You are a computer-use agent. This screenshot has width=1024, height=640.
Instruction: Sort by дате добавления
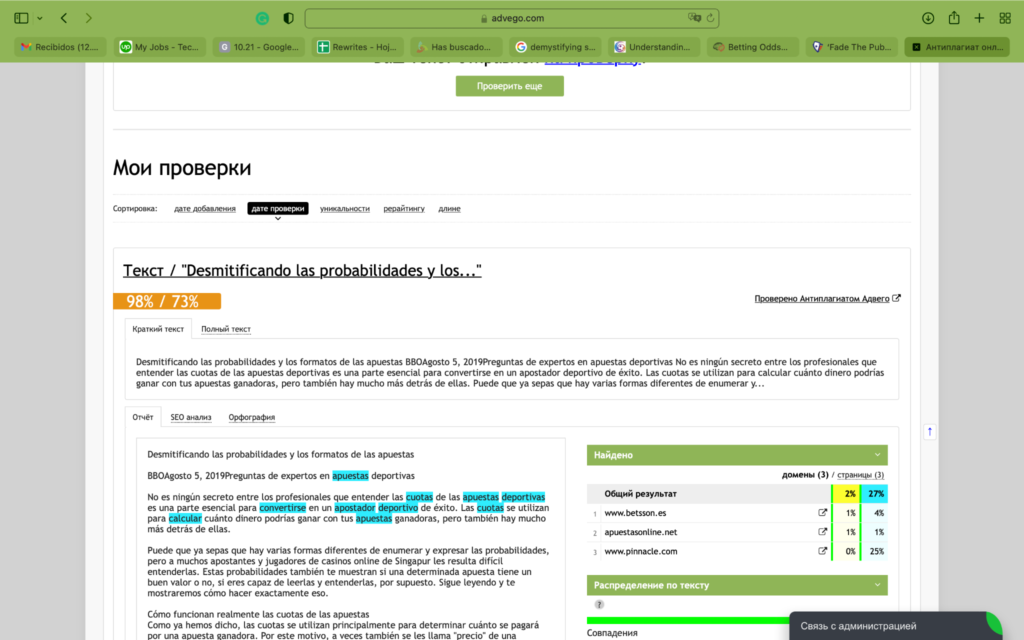point(204,209)
